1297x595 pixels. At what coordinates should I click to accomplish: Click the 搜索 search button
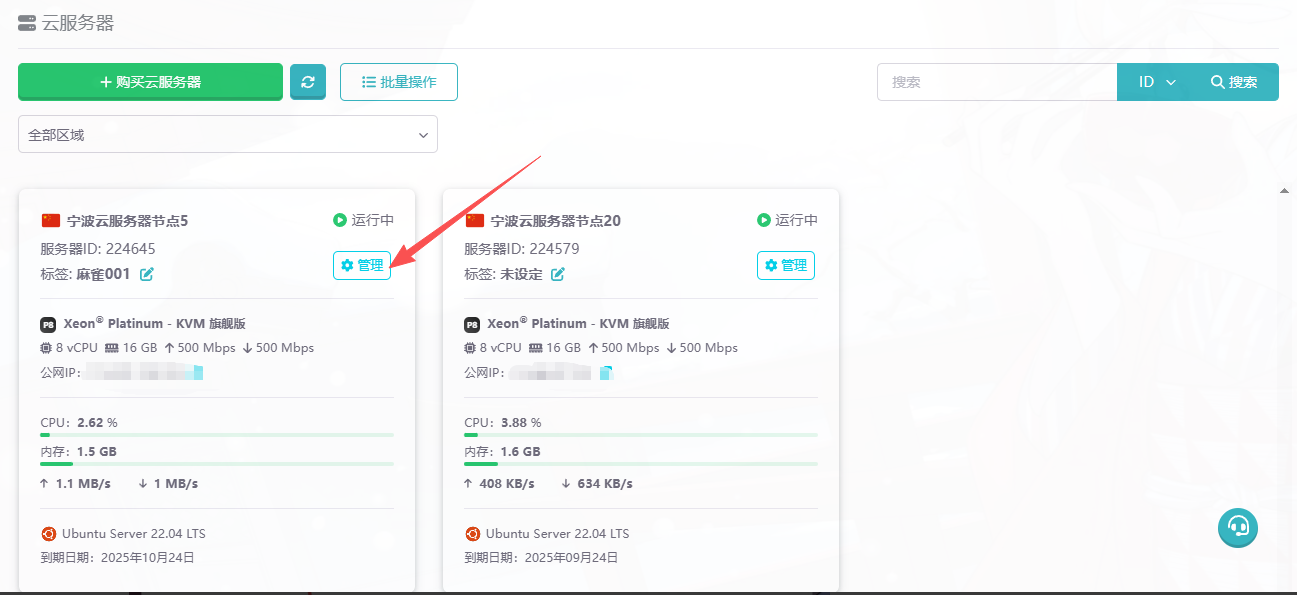pos(1234,82)
